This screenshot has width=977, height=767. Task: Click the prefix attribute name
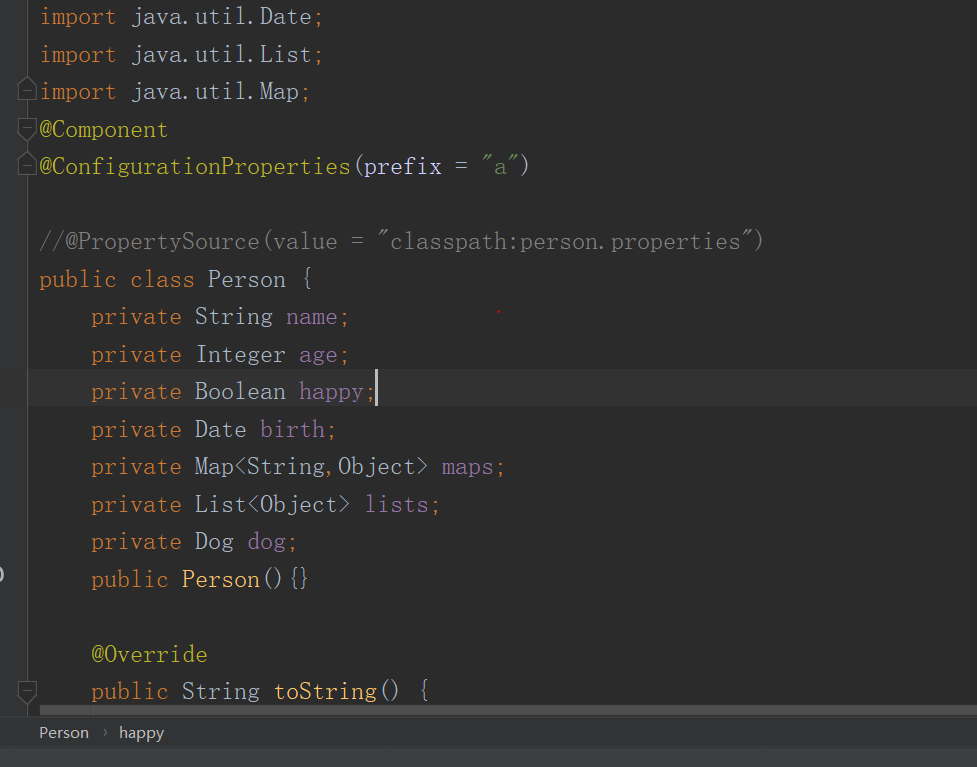point(403,166)
